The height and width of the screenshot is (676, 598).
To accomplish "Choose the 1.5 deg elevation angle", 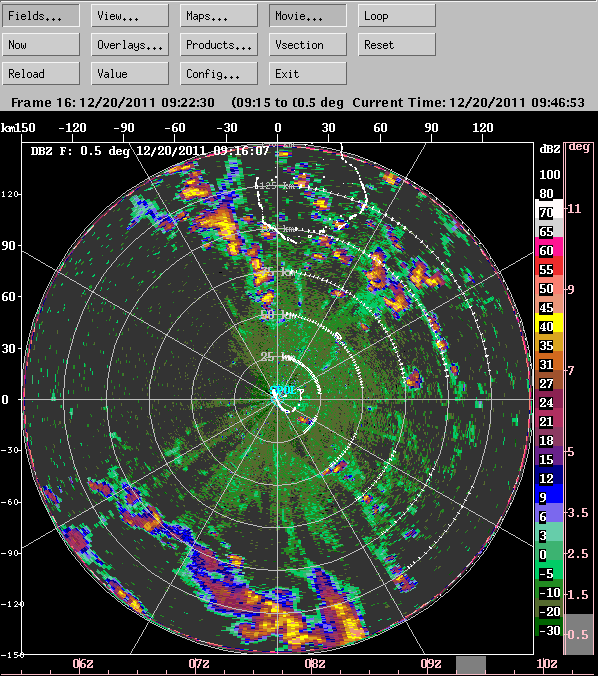I will point(579,595).
